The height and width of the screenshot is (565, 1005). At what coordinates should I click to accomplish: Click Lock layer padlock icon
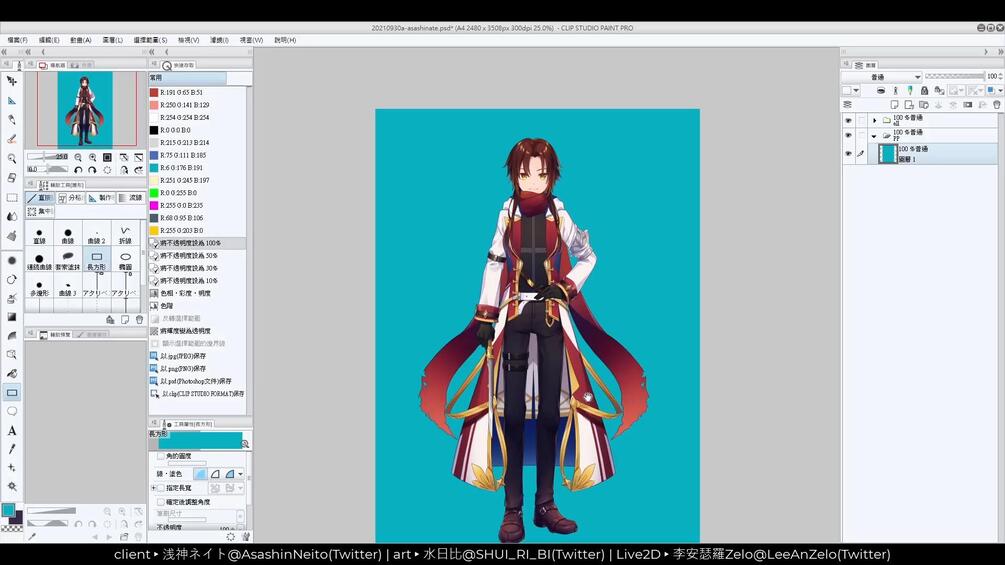pyautogui.click(x=924, y=90)
